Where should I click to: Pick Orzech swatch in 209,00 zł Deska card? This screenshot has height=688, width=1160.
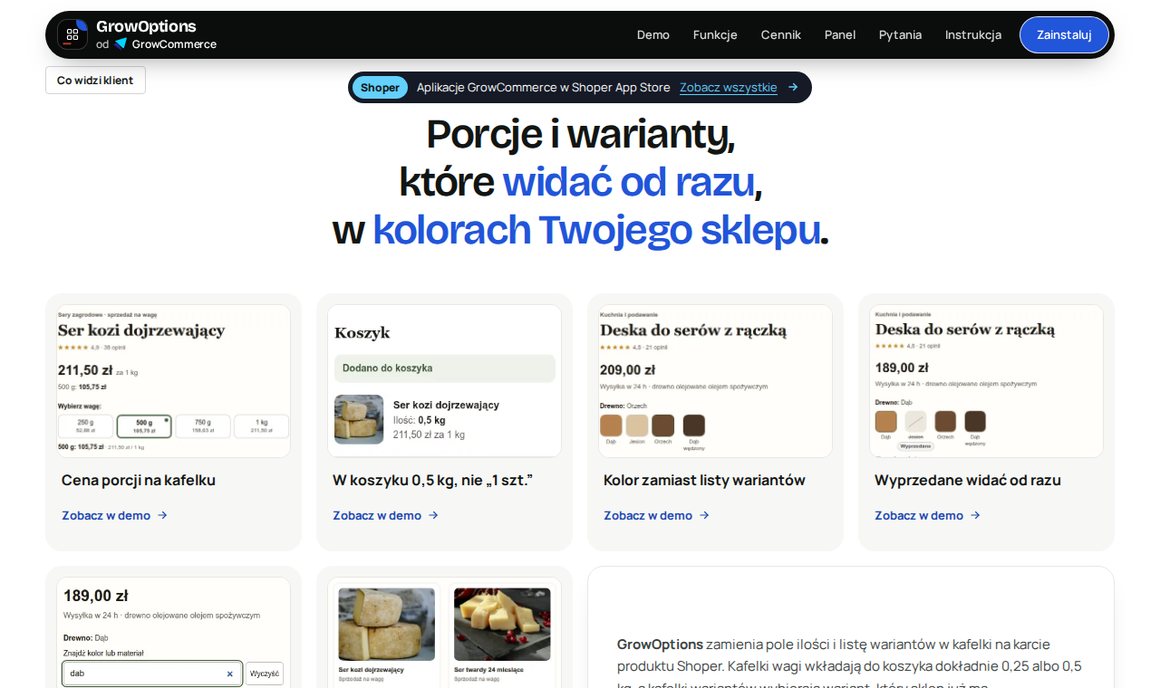(663, 425)
